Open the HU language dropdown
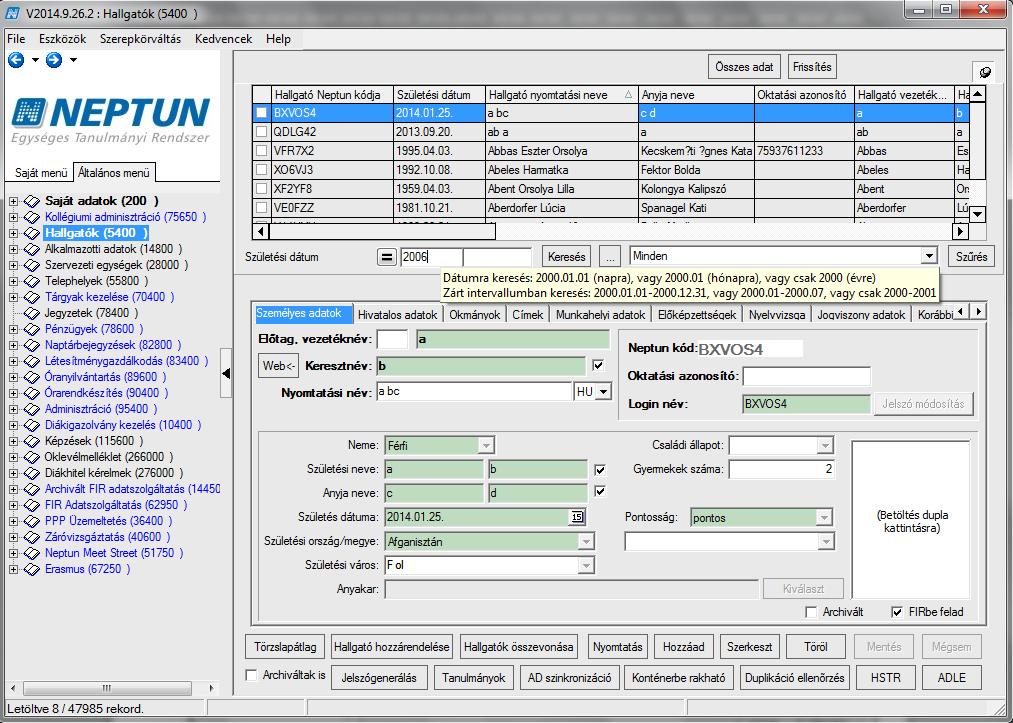 (603, 392)
